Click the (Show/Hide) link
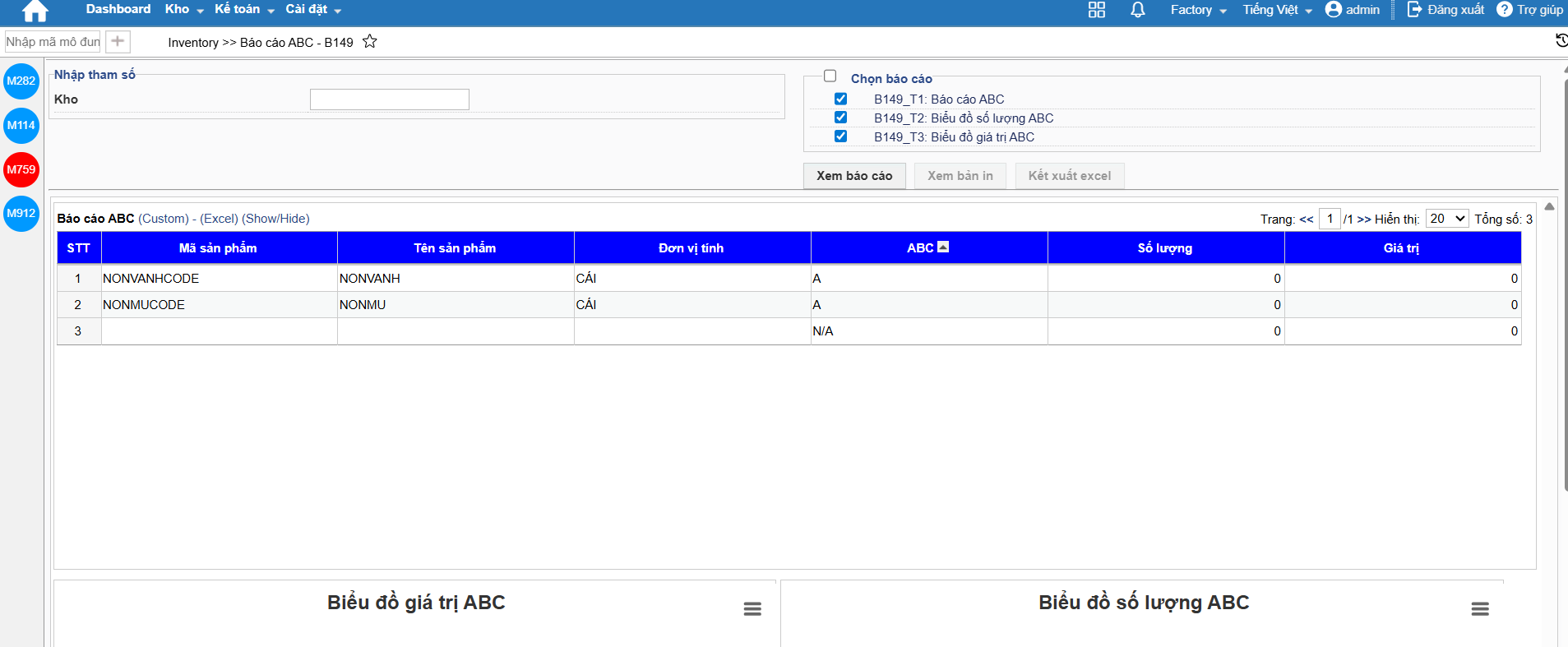This screenshot has height=647, width=1568. pos(275,219)
